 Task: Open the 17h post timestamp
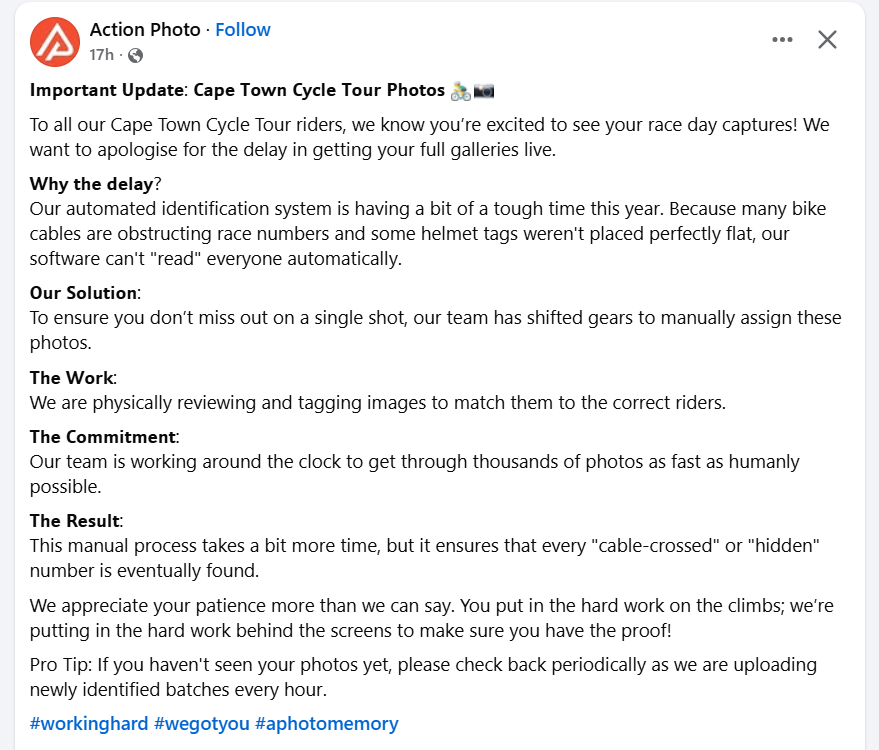101,55
